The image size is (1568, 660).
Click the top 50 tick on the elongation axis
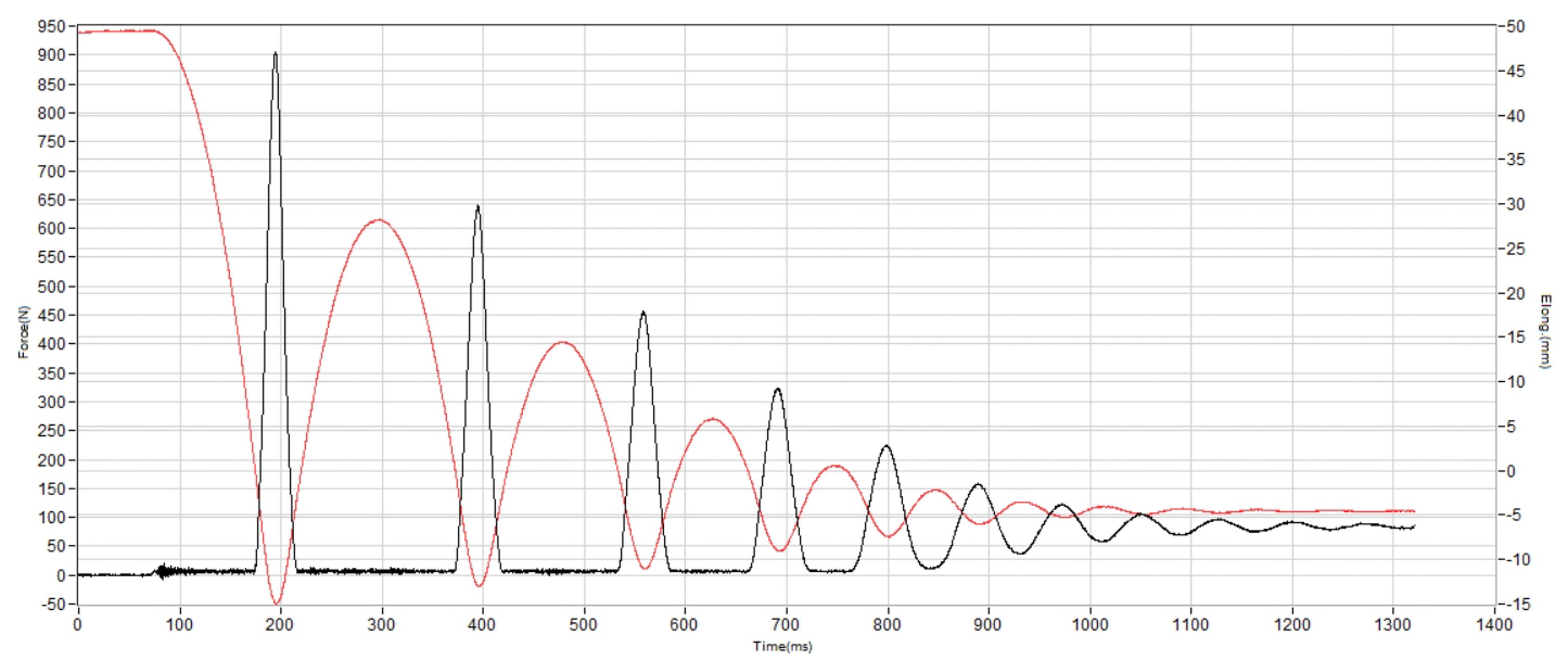click(1516, 27)
